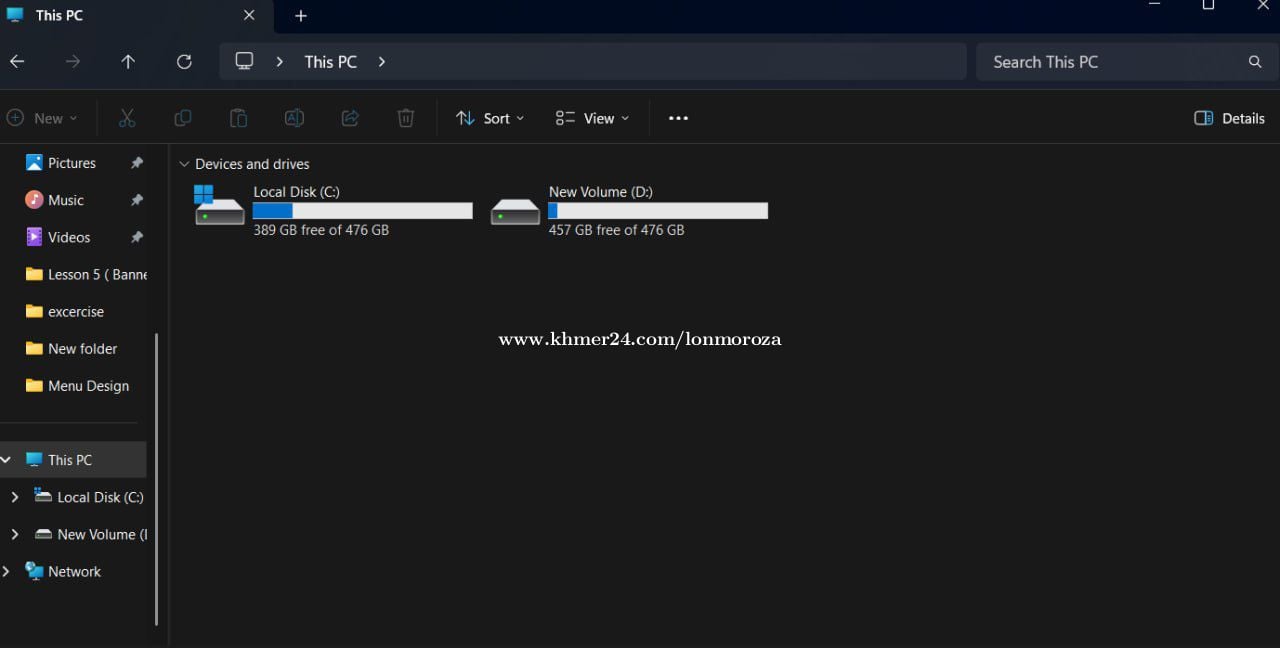This screenshot has width=1280, height=648.
Task: Click the Copy icon in toolbar
Action: [x=182, y=118]
